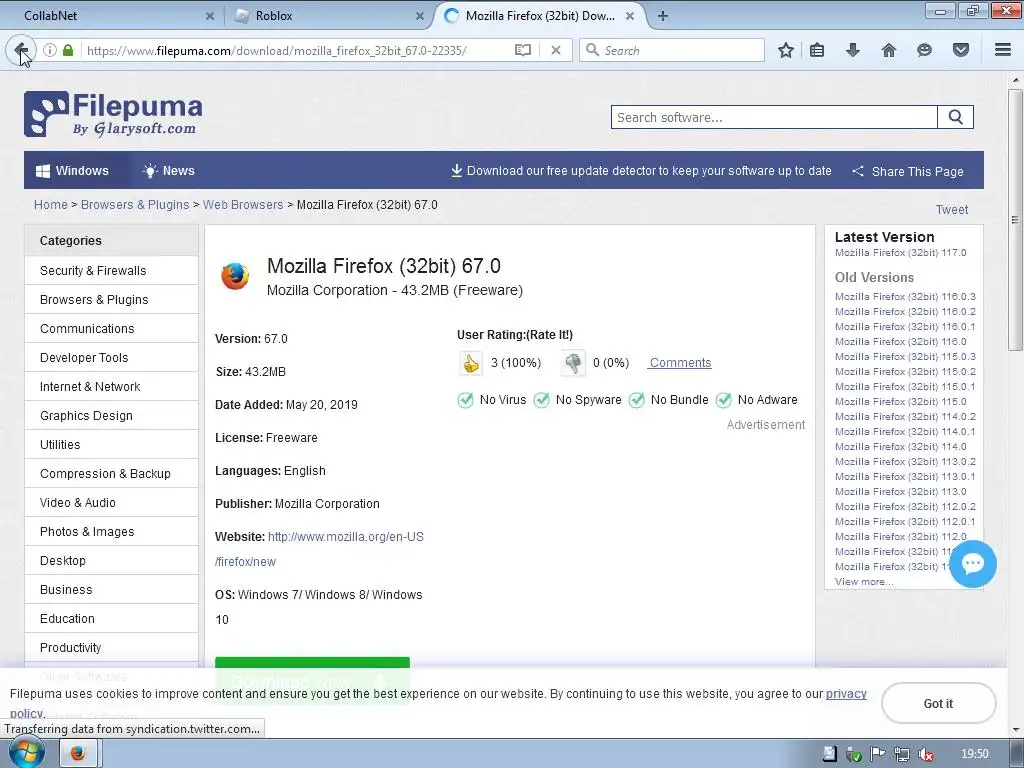Click the page vertical scrollbar thumb
Viewport: 1024px width, 768px height.
coord(1015,220)
